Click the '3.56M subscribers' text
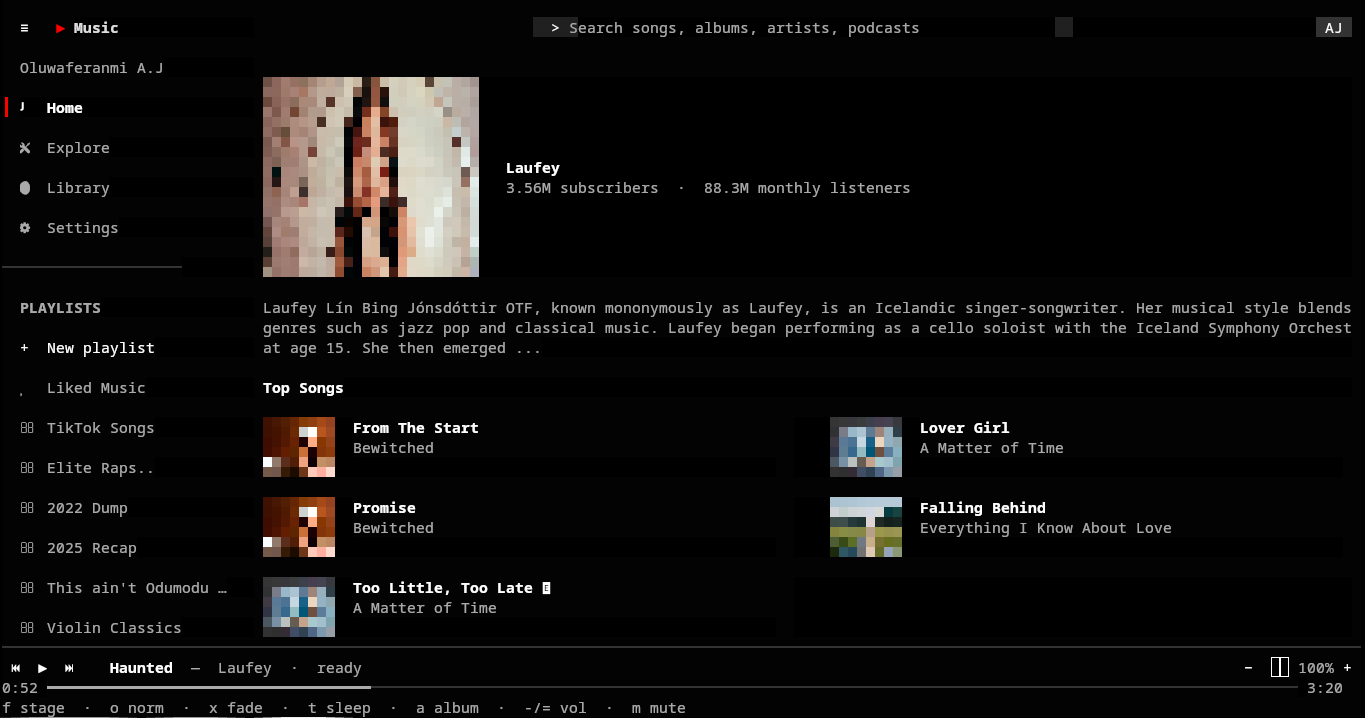This screenshot has height=718, width=1365. coord(582,188)
